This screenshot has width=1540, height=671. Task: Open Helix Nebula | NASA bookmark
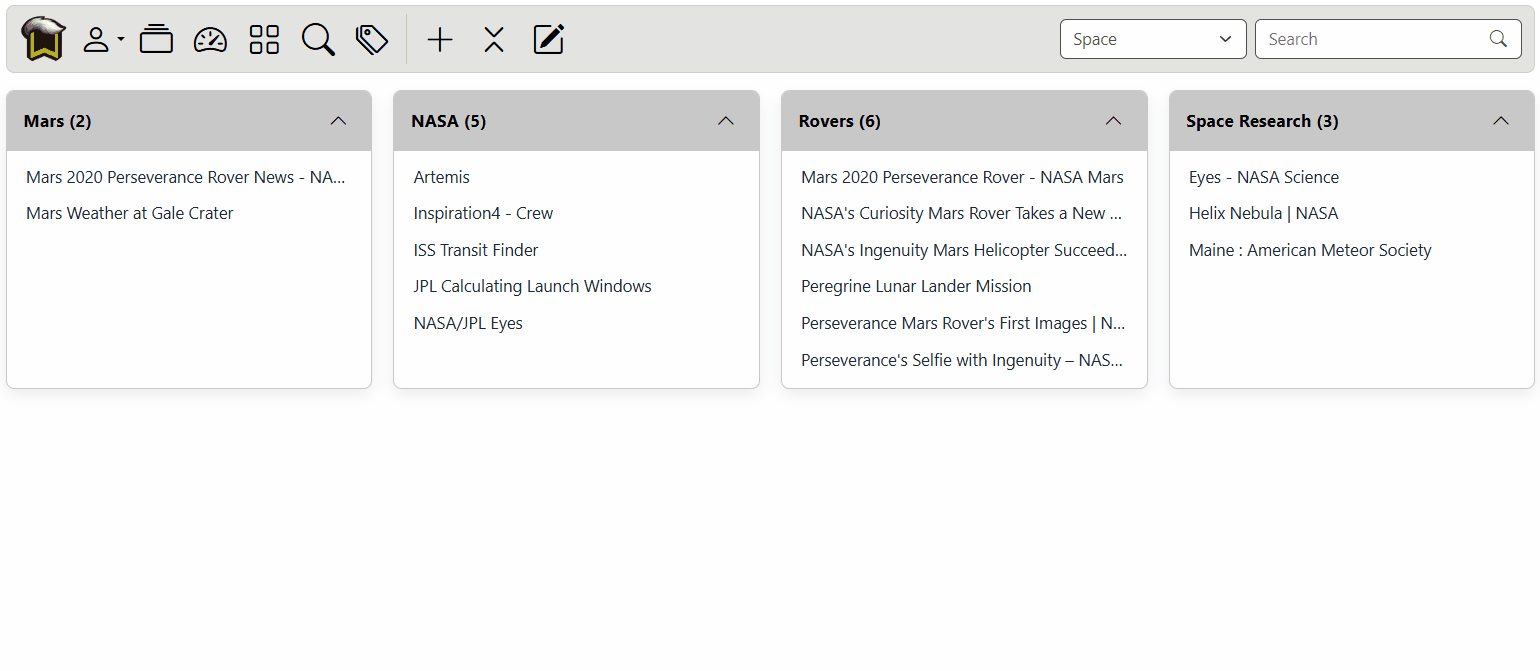coord(1263,213)
